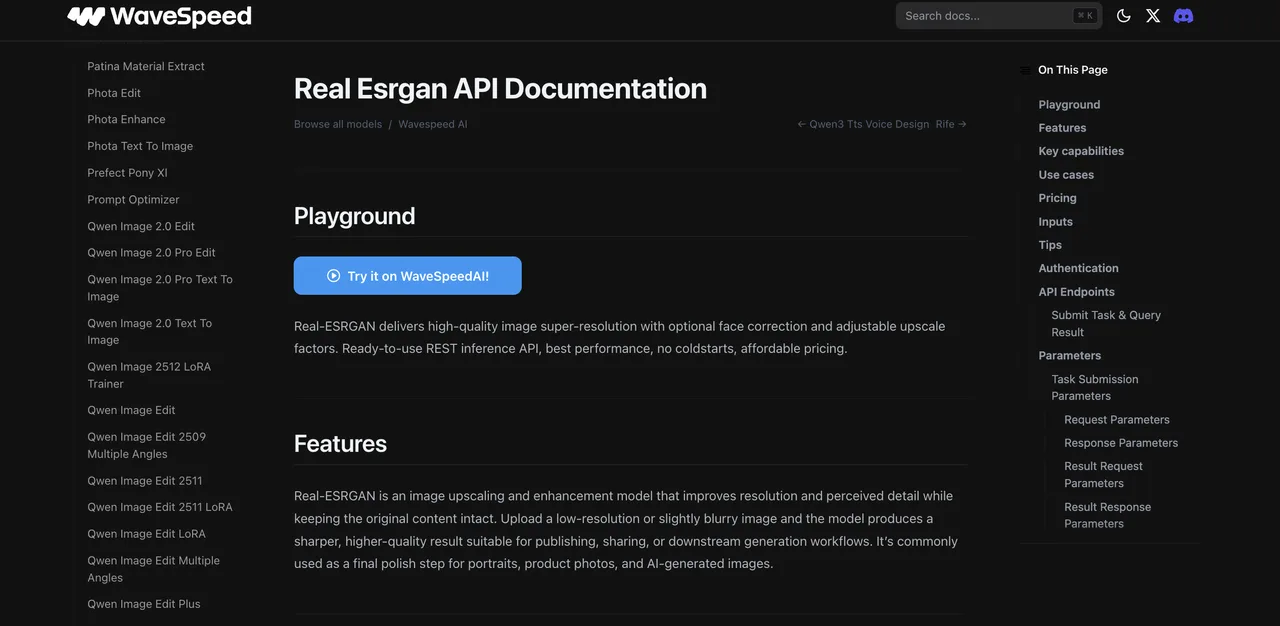Open Qwen Image Edit LoRA entry
1280x626 pixels.
click(146, 534)
